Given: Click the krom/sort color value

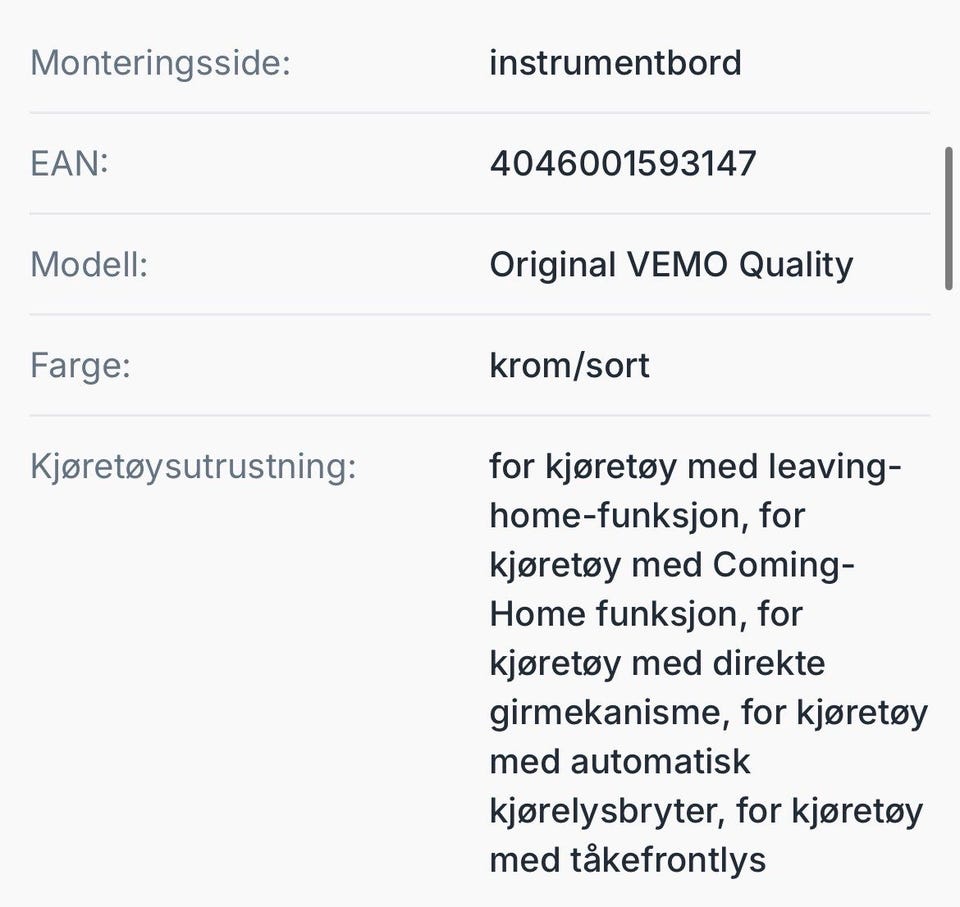Looking at the screenshot, I should tap(569, 366).
